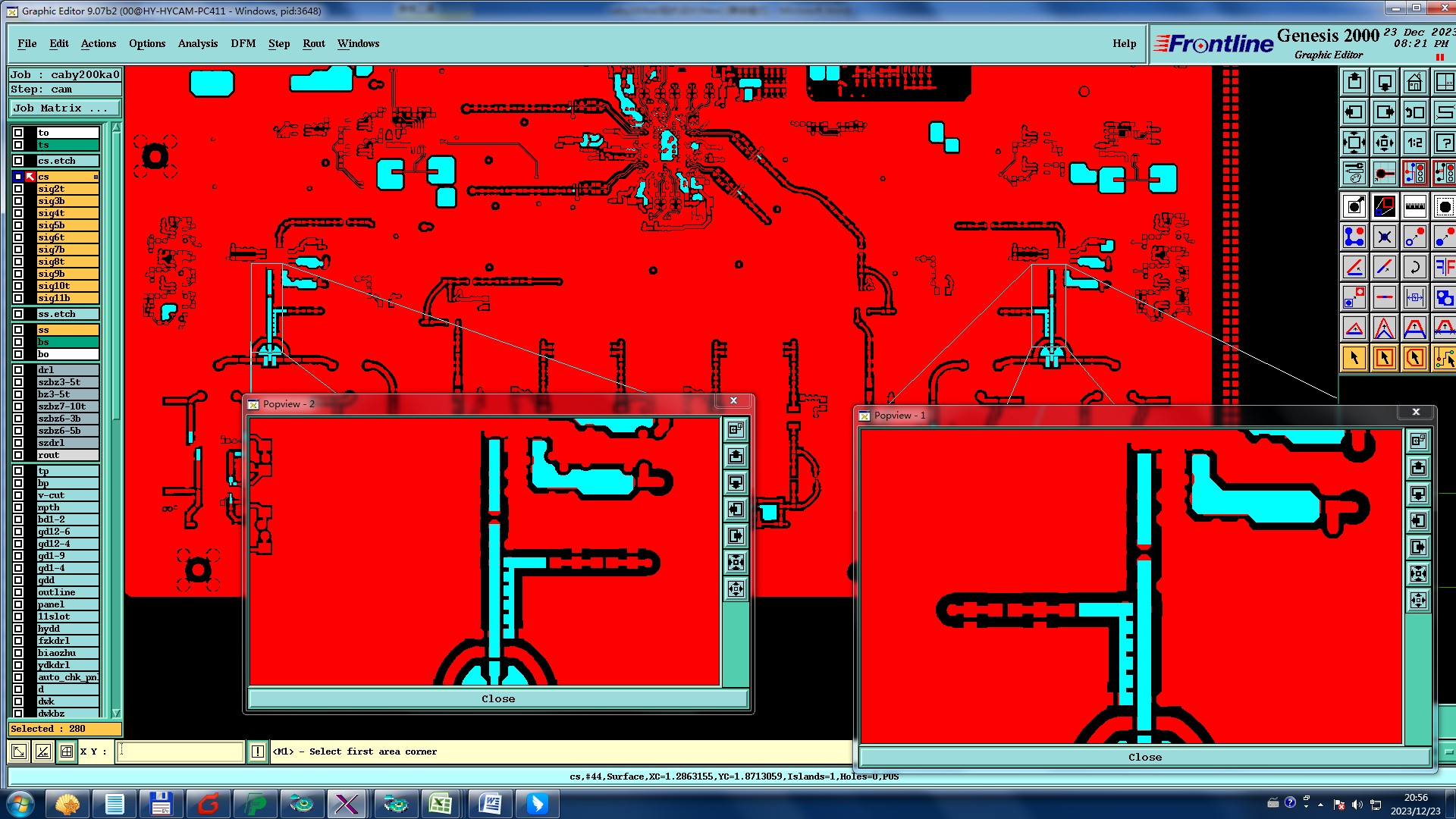
Task: Open the Analysis menu
Action: tap(198, 43)
